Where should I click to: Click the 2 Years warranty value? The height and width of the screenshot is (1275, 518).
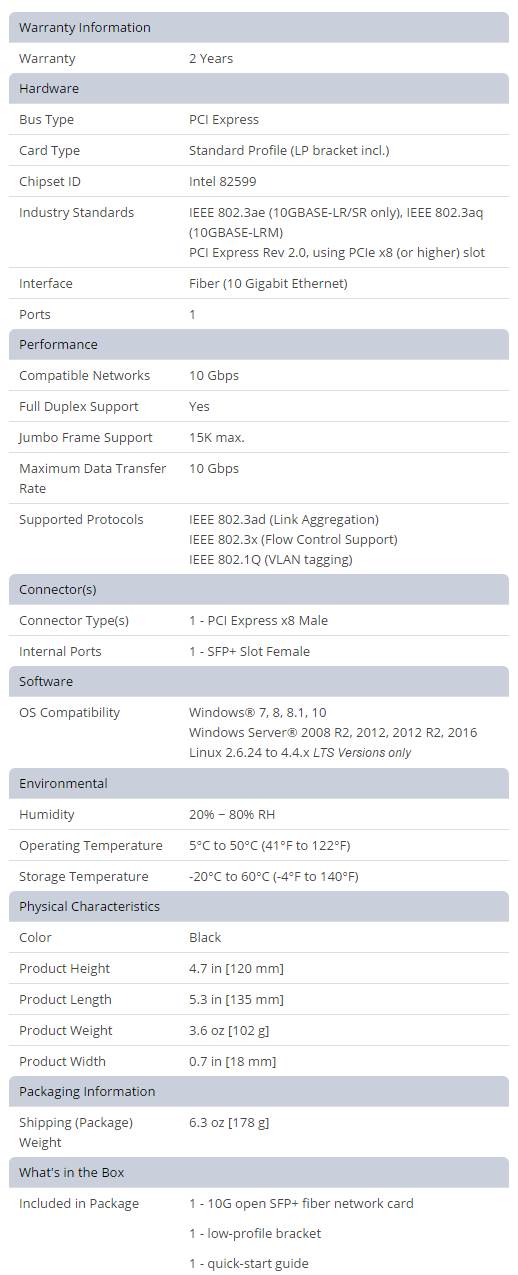[x=211, y=58]
